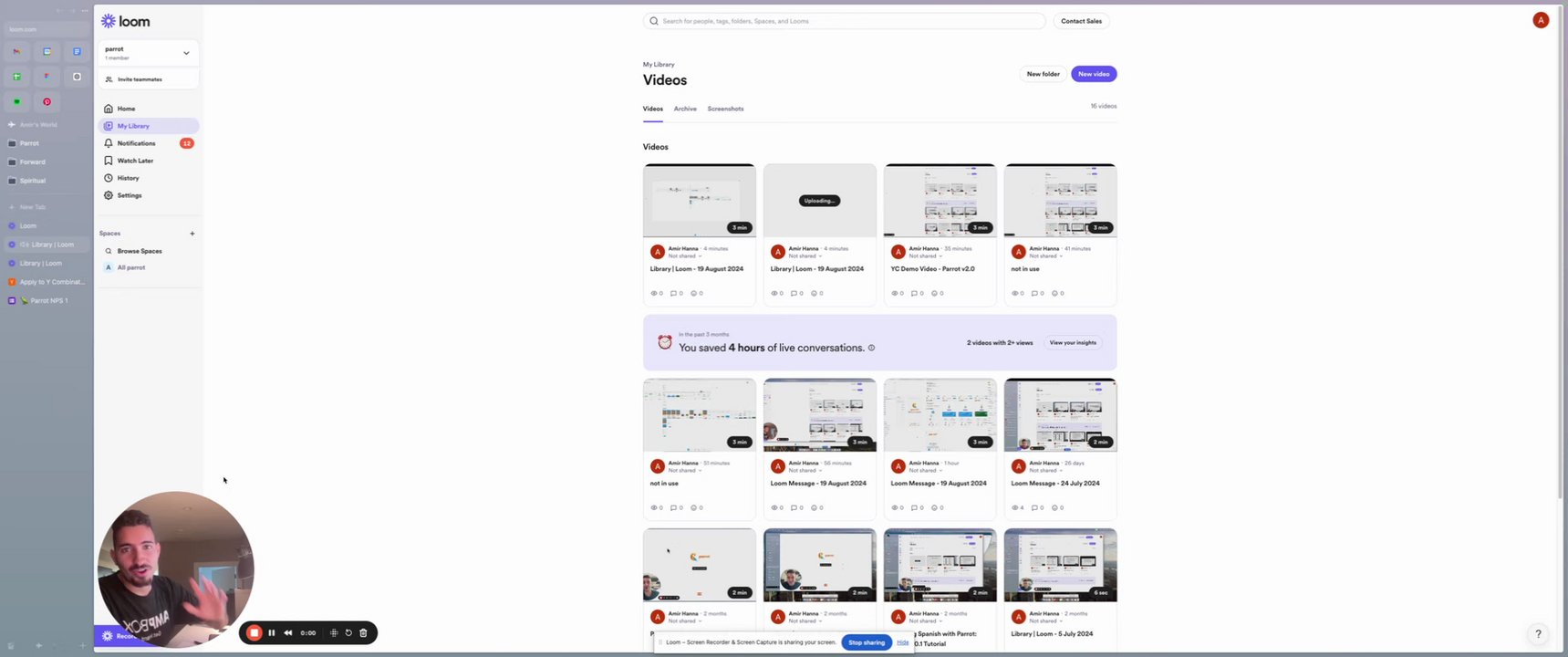Screen dimensions: 1568x657
Task: Click View your insights button
Action: (x=1073, y=343)
